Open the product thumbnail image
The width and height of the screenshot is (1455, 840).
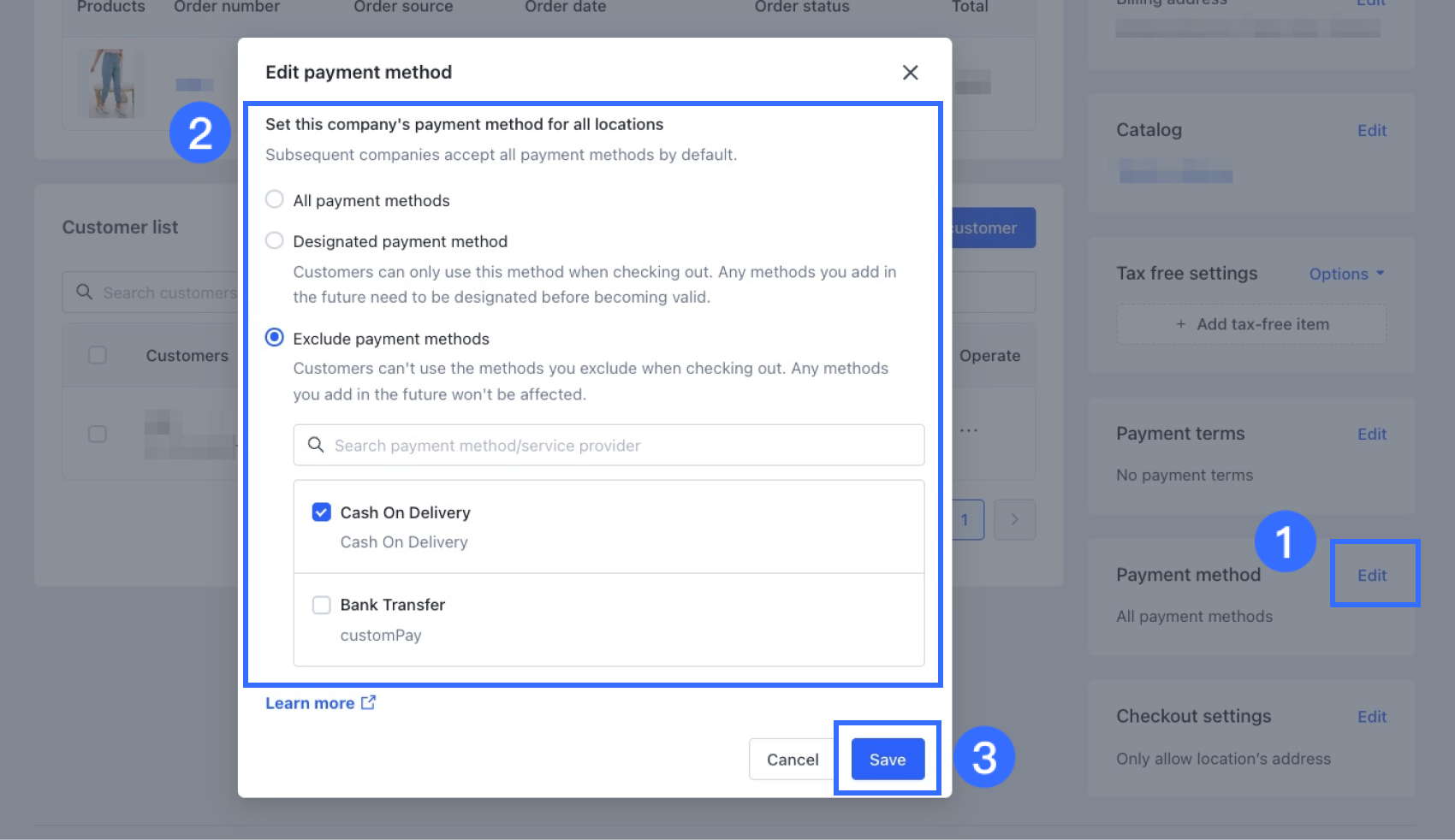point(111,83)
